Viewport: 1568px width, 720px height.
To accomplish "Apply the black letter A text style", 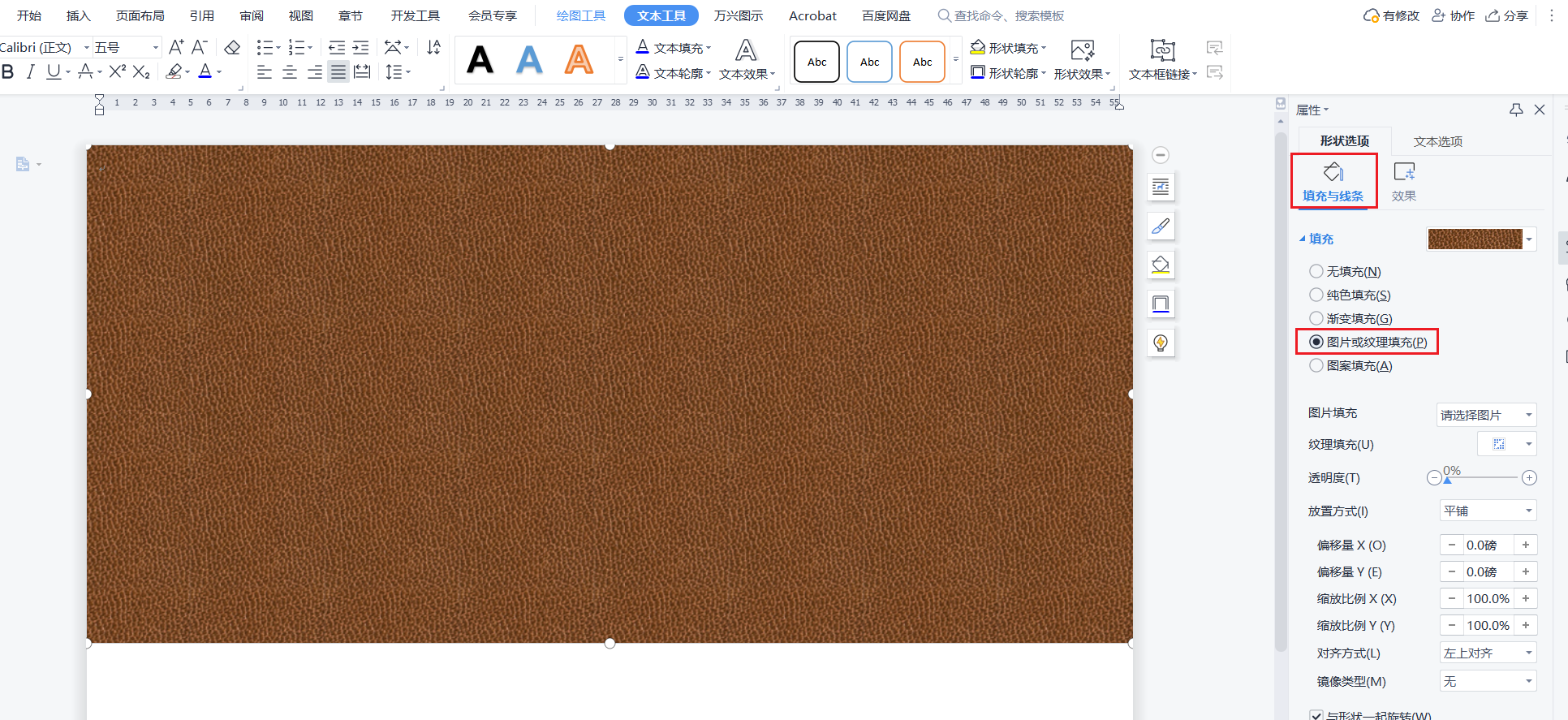I will [x=480, y=60].
